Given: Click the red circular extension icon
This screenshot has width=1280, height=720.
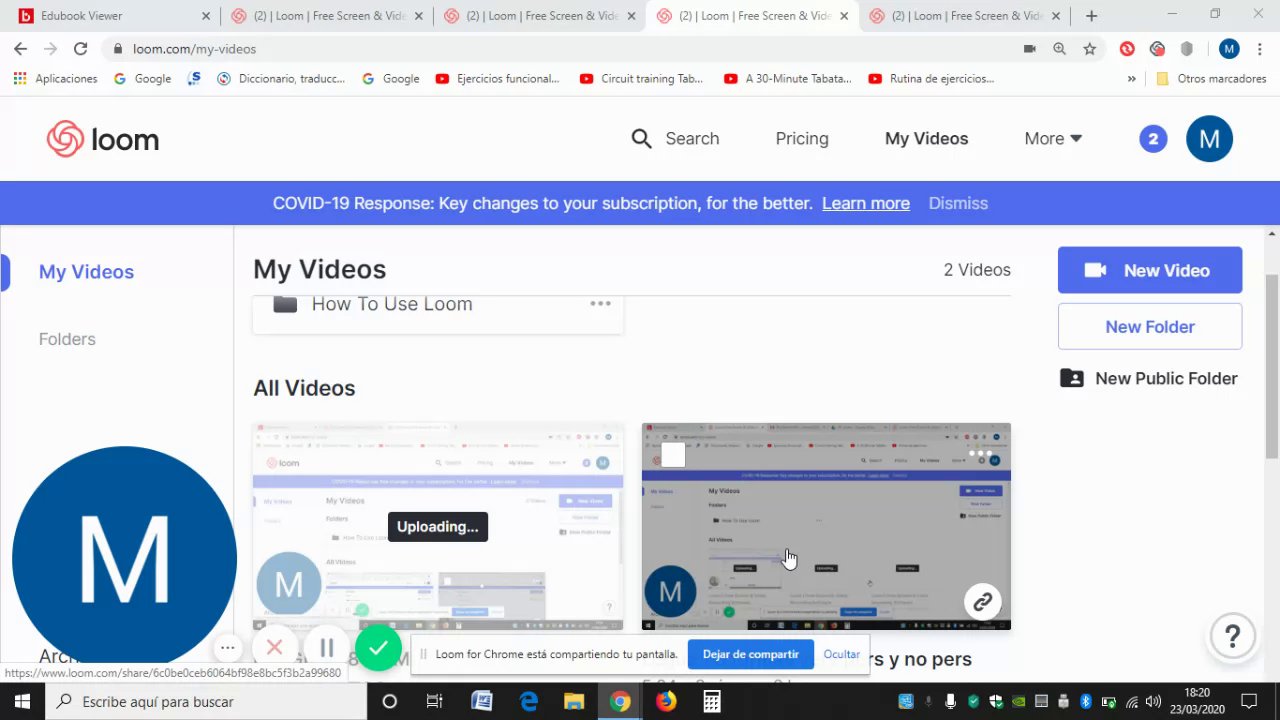Looking at the screenshot, I should [1127, 49].
